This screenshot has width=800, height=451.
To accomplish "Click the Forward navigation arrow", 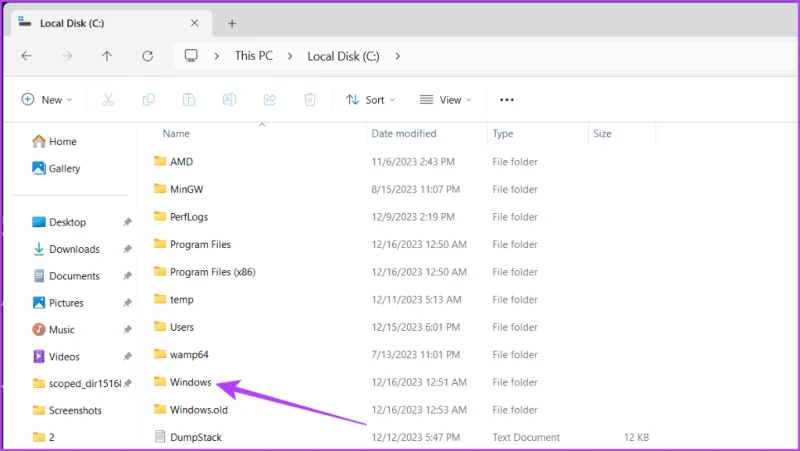I will [67, 56].
